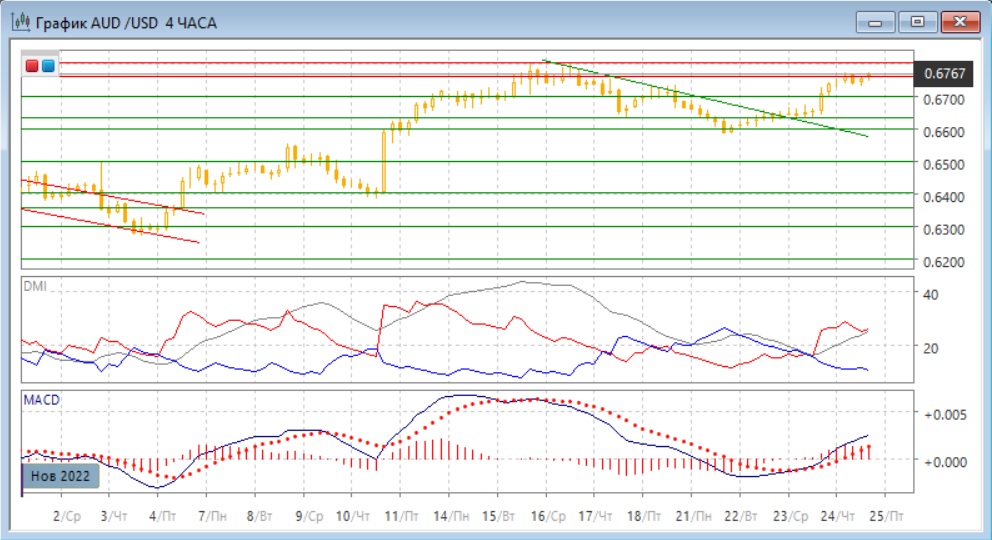992x540 pixels.
Task: Click the 0.6200 price axis level
Action: pos(943,262)
